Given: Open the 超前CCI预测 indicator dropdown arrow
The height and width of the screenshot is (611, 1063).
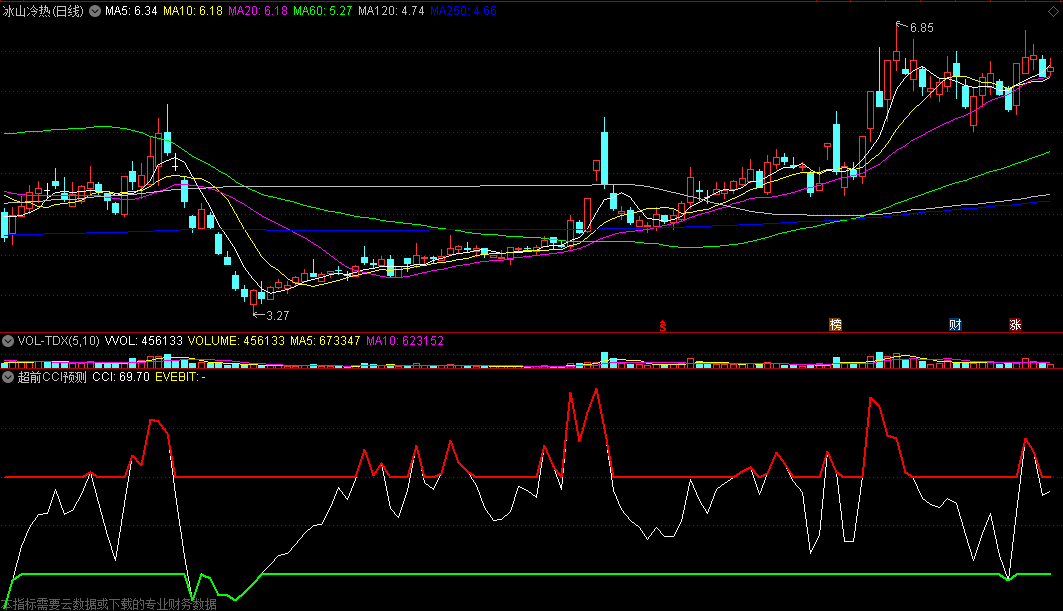Looking at the screenshot, I should pyautogui.click(x=7, y=377).
